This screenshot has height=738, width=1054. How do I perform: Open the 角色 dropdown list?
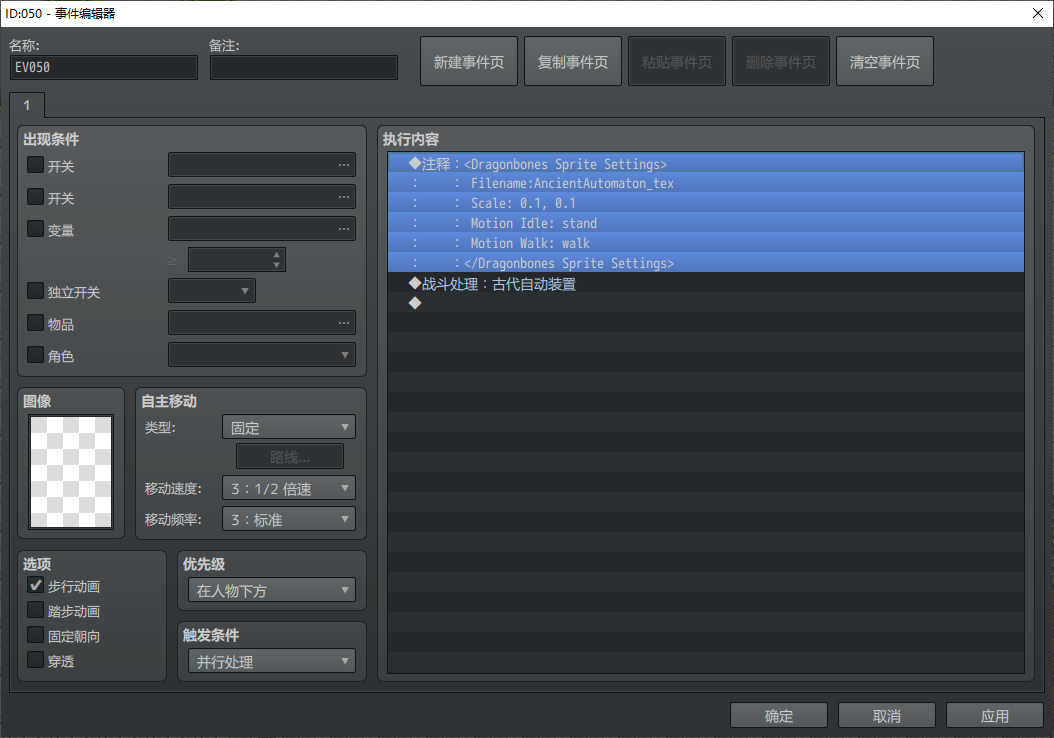261,354
